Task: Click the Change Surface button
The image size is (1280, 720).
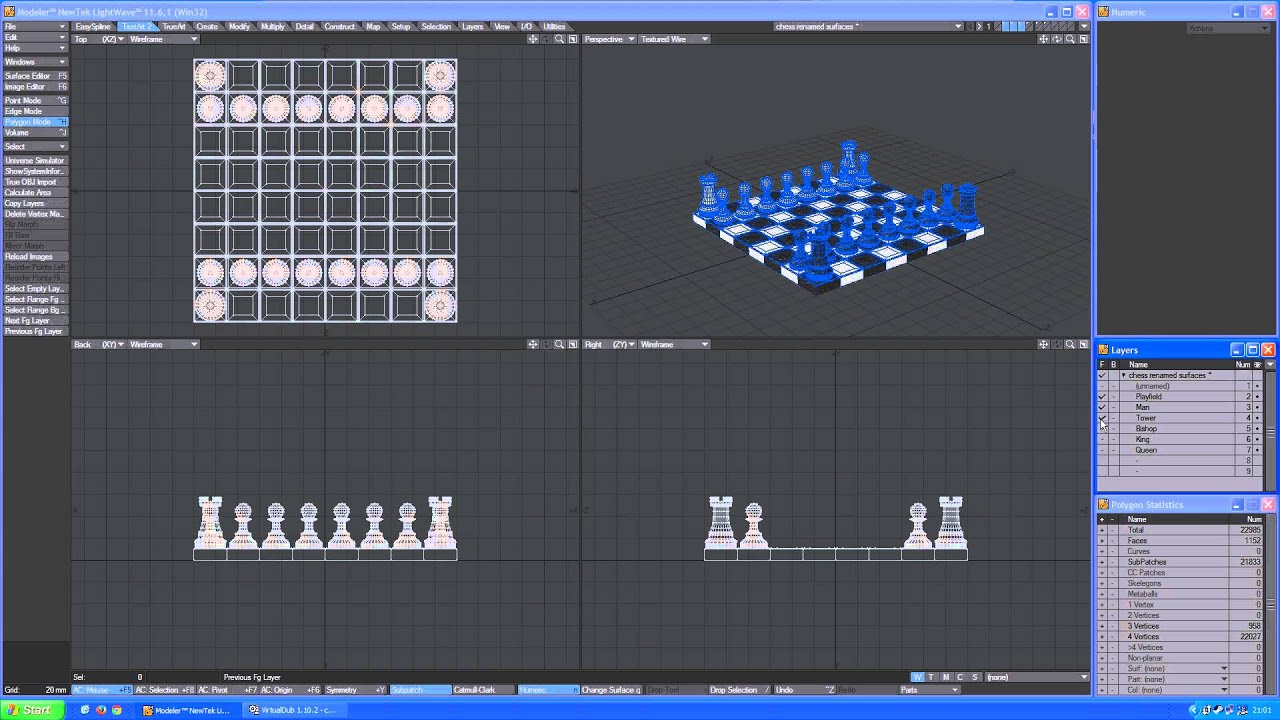Action: 611,690
